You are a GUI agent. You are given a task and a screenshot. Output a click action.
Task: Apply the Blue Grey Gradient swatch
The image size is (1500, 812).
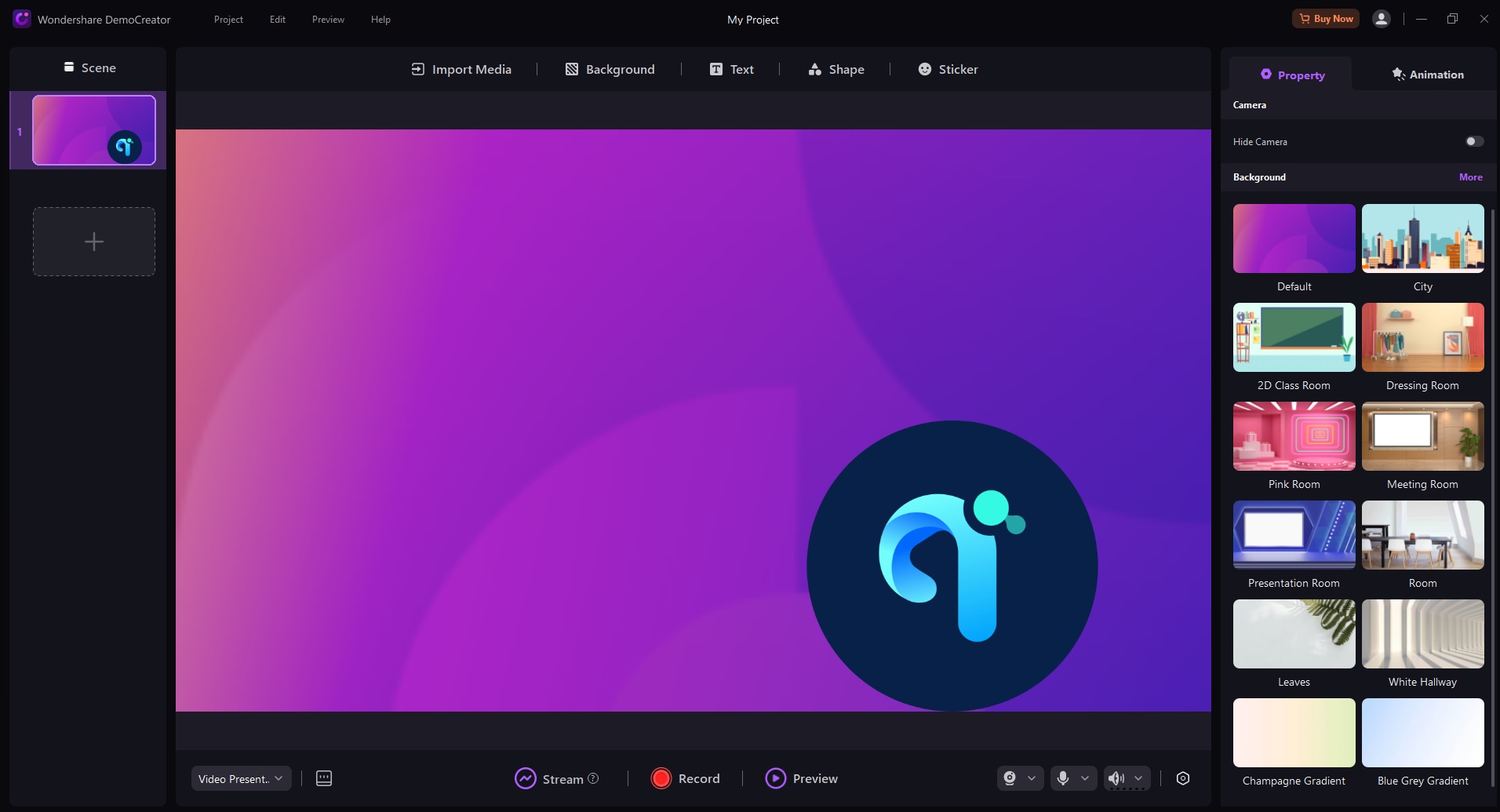point(1423,733)
